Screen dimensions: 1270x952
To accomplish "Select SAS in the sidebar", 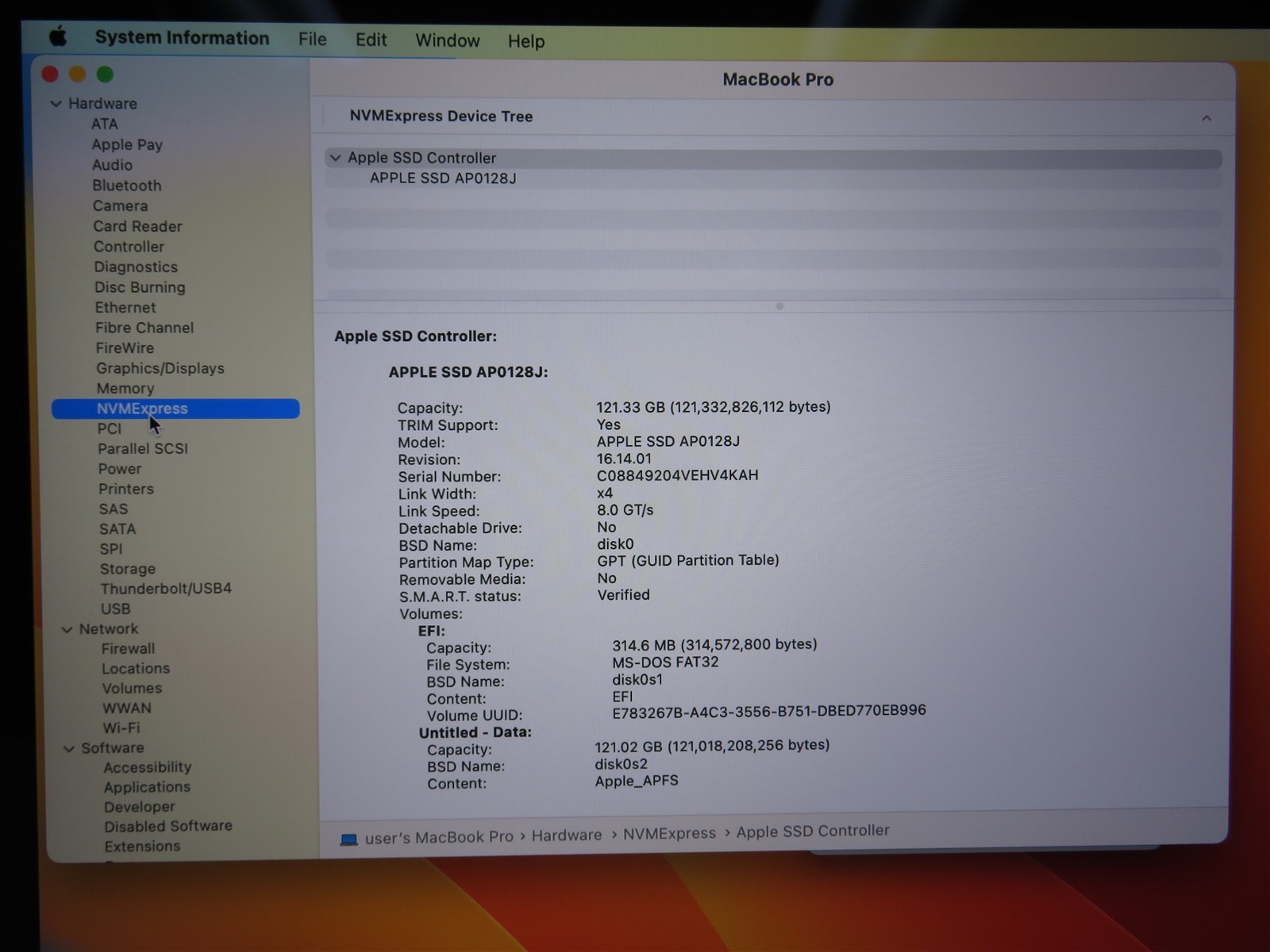I will point(114,509).
